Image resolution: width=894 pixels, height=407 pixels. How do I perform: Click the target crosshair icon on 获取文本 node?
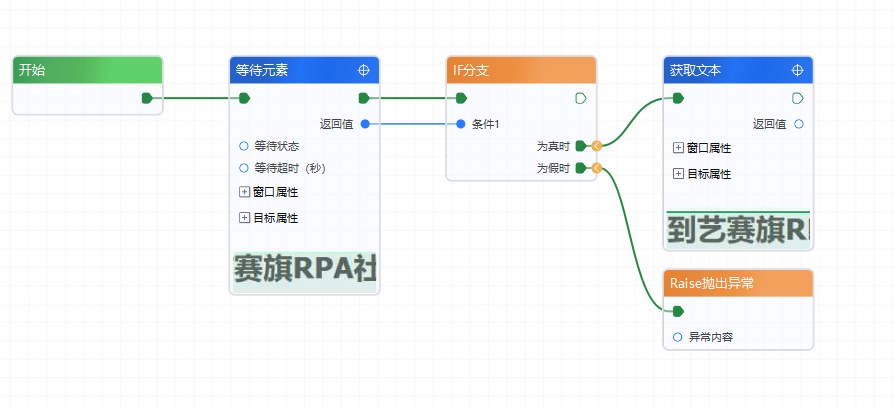(797, 71)
